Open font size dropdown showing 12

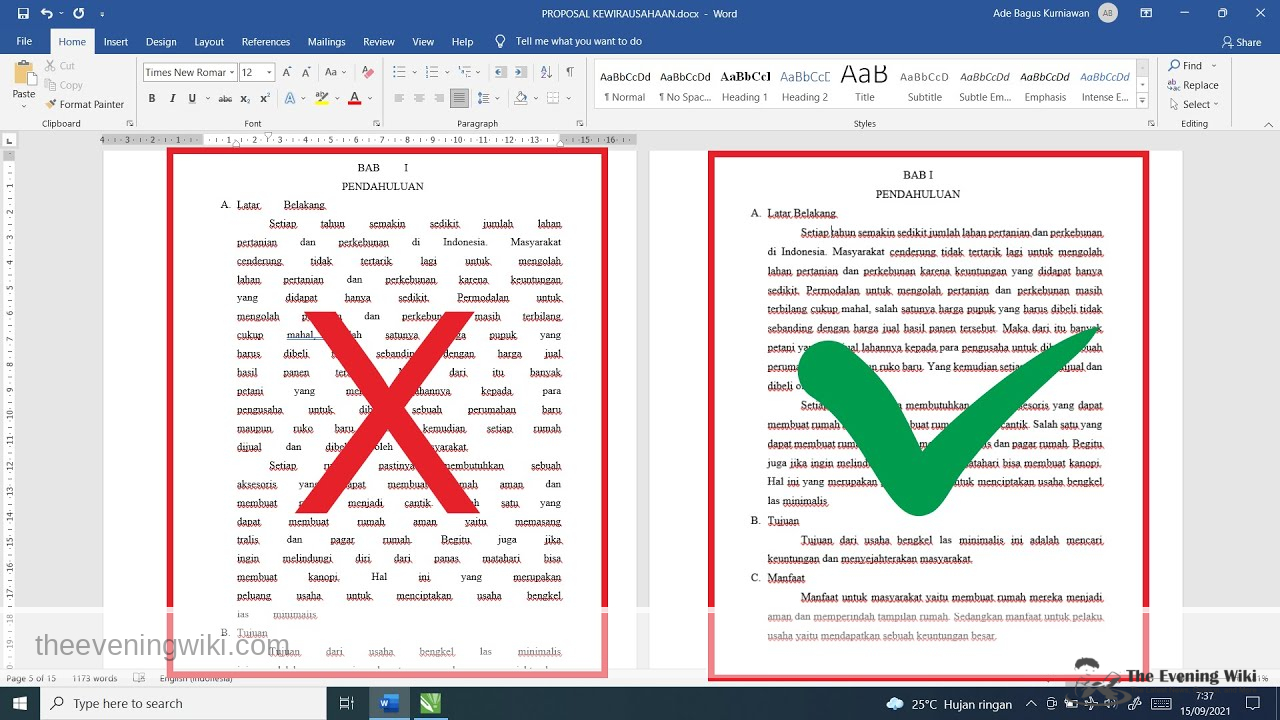point(271,72)
